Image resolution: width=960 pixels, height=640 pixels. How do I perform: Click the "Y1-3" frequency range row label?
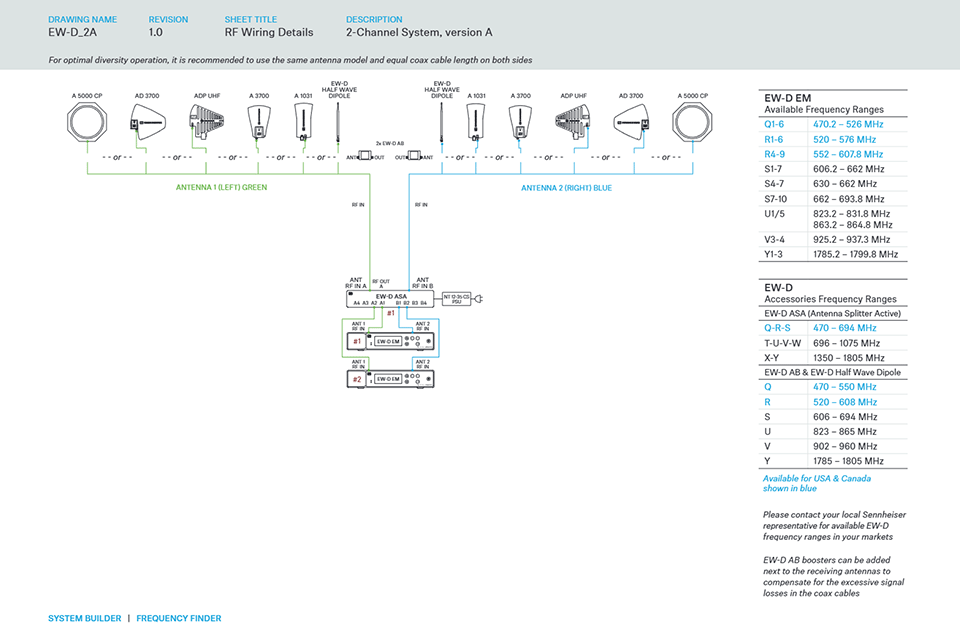[773, 254]
